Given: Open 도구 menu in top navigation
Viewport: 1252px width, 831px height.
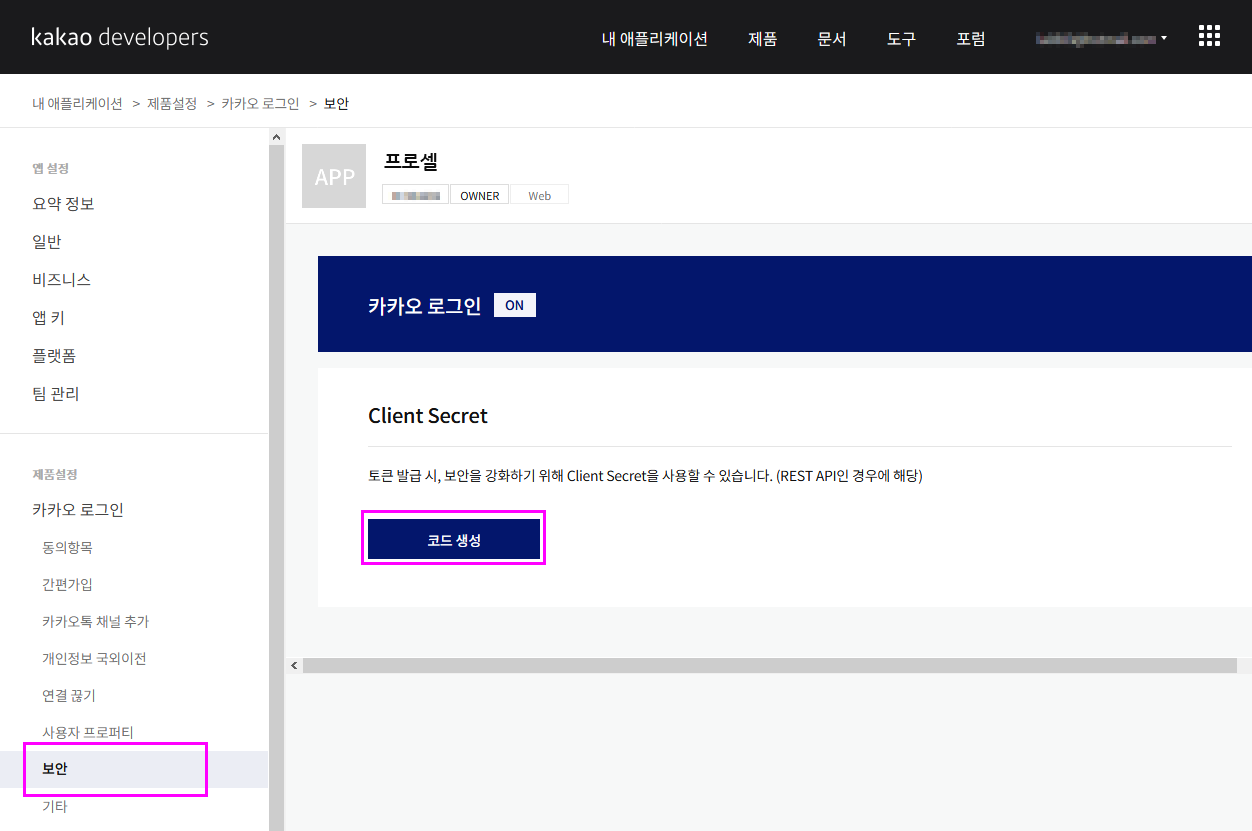Looking at the screenshot, I should tap(901, 39).
